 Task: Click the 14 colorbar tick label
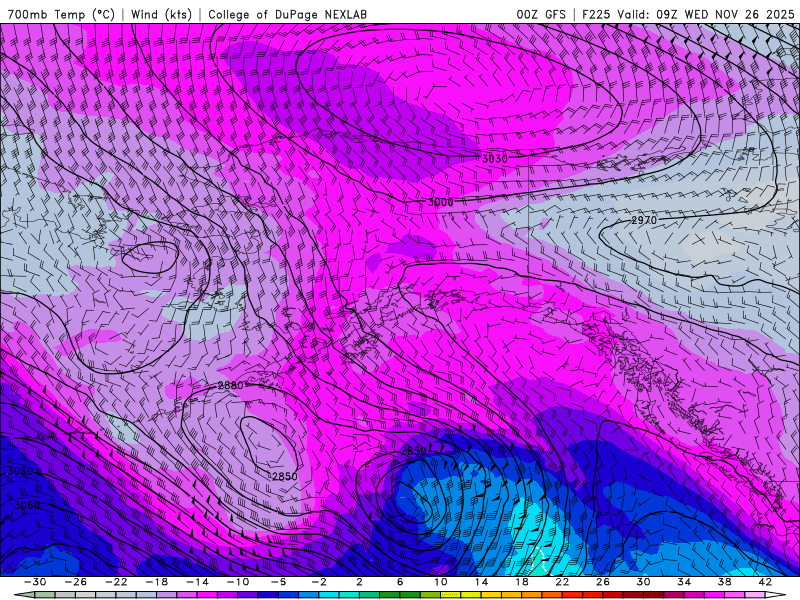(x=481, y=582)
